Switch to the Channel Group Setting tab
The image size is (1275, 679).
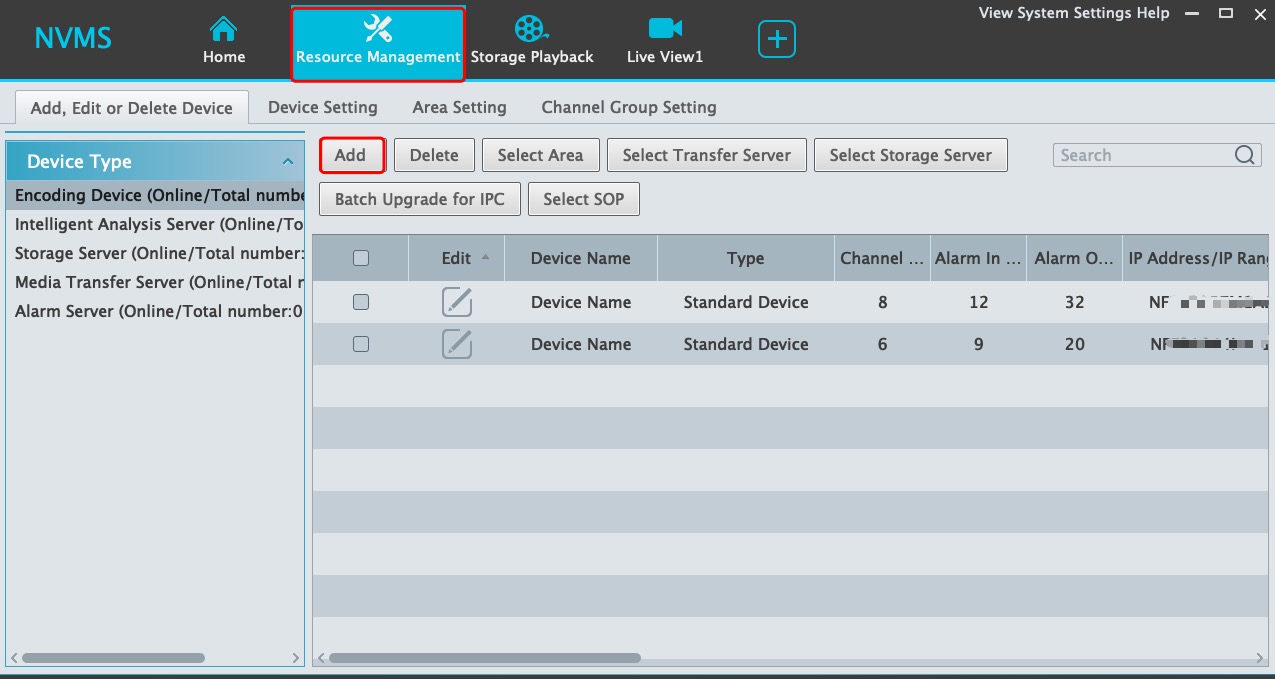[x=628, y=107]
